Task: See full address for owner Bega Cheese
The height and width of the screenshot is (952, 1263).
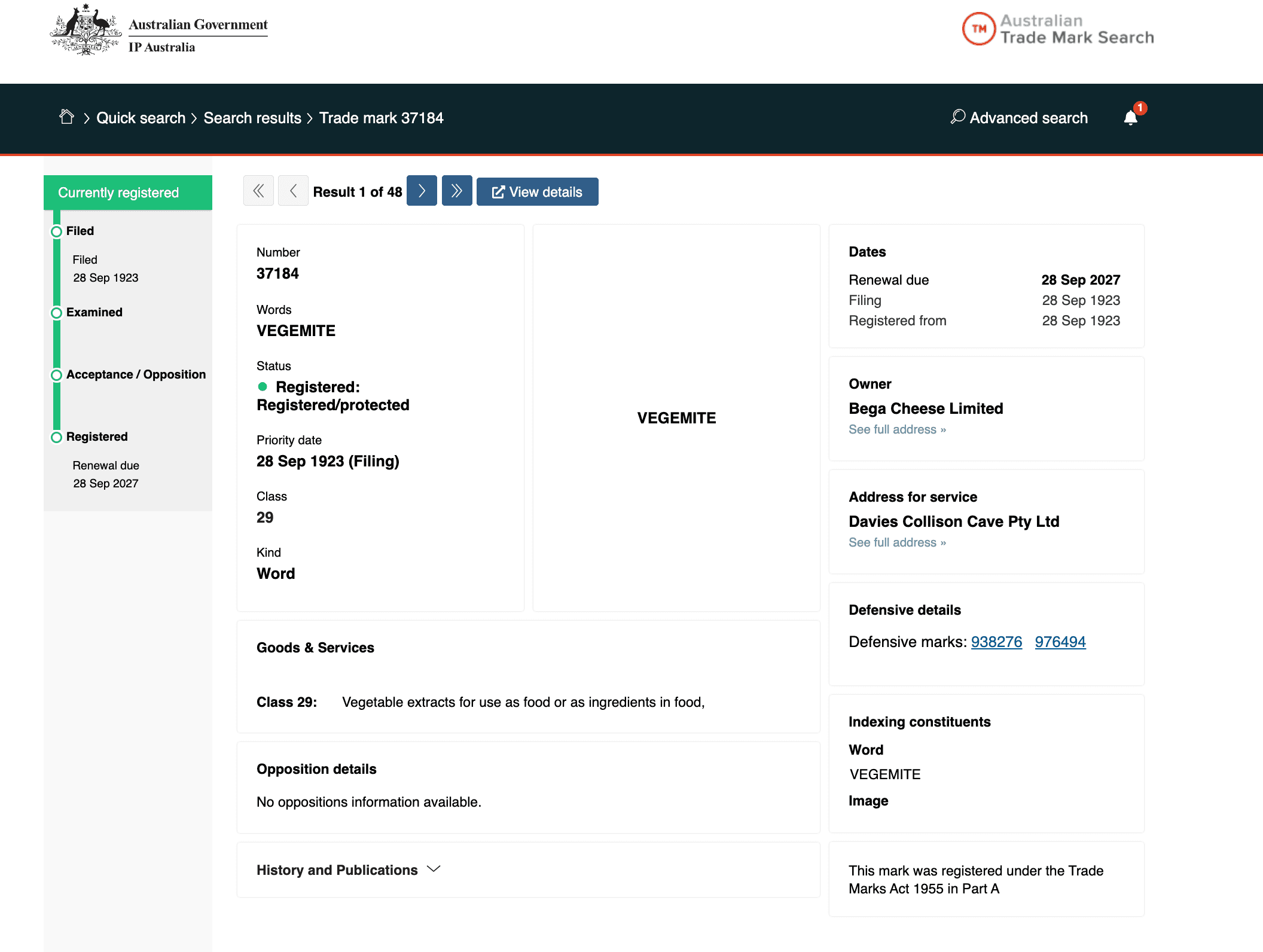Action: point(897,429)
